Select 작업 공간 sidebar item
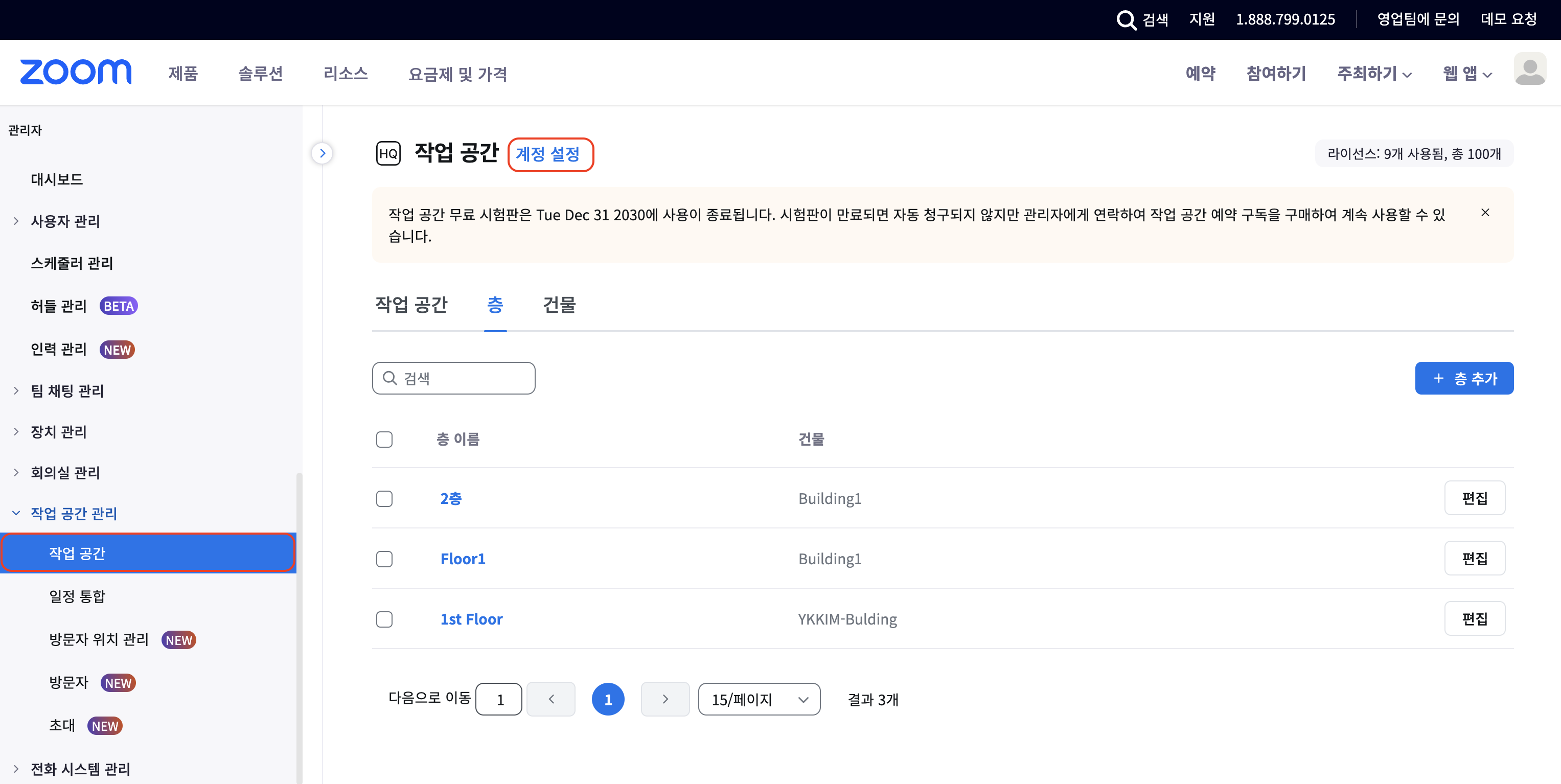This screenshot has width=1561, height=784. 148,552
